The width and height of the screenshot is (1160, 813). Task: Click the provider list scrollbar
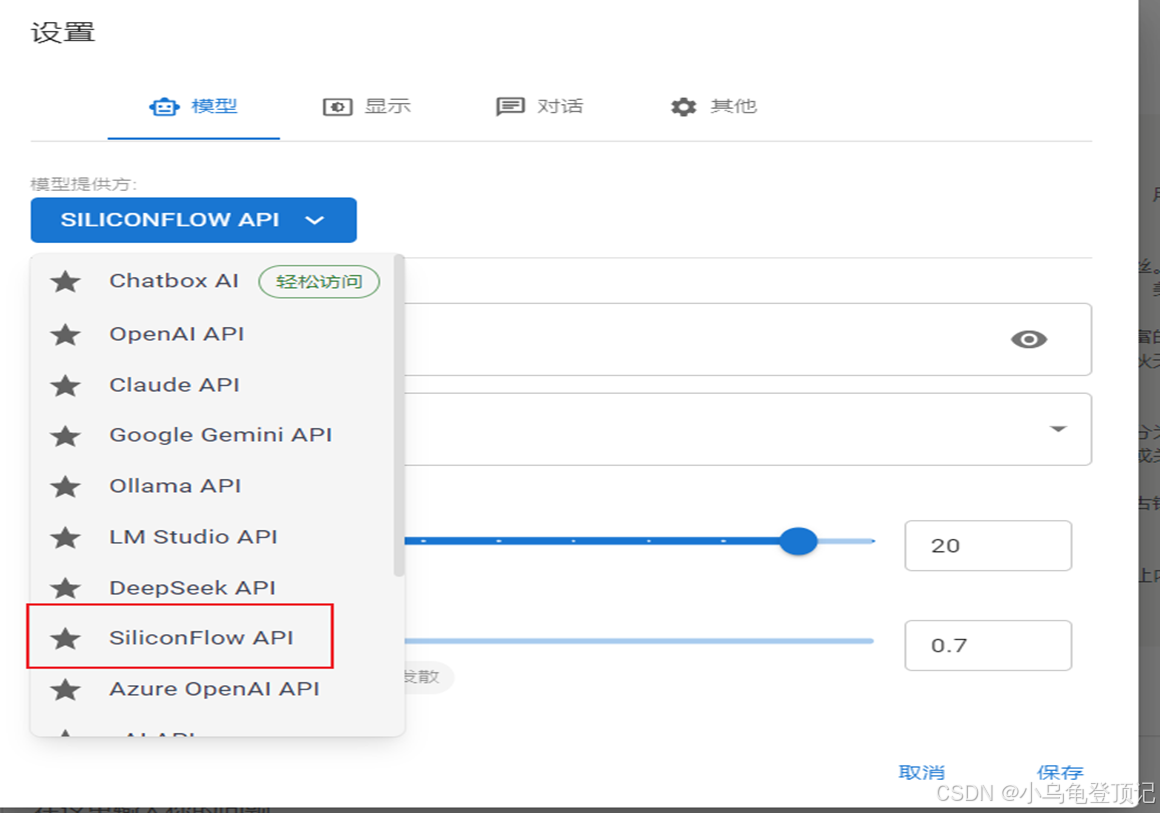399,416
